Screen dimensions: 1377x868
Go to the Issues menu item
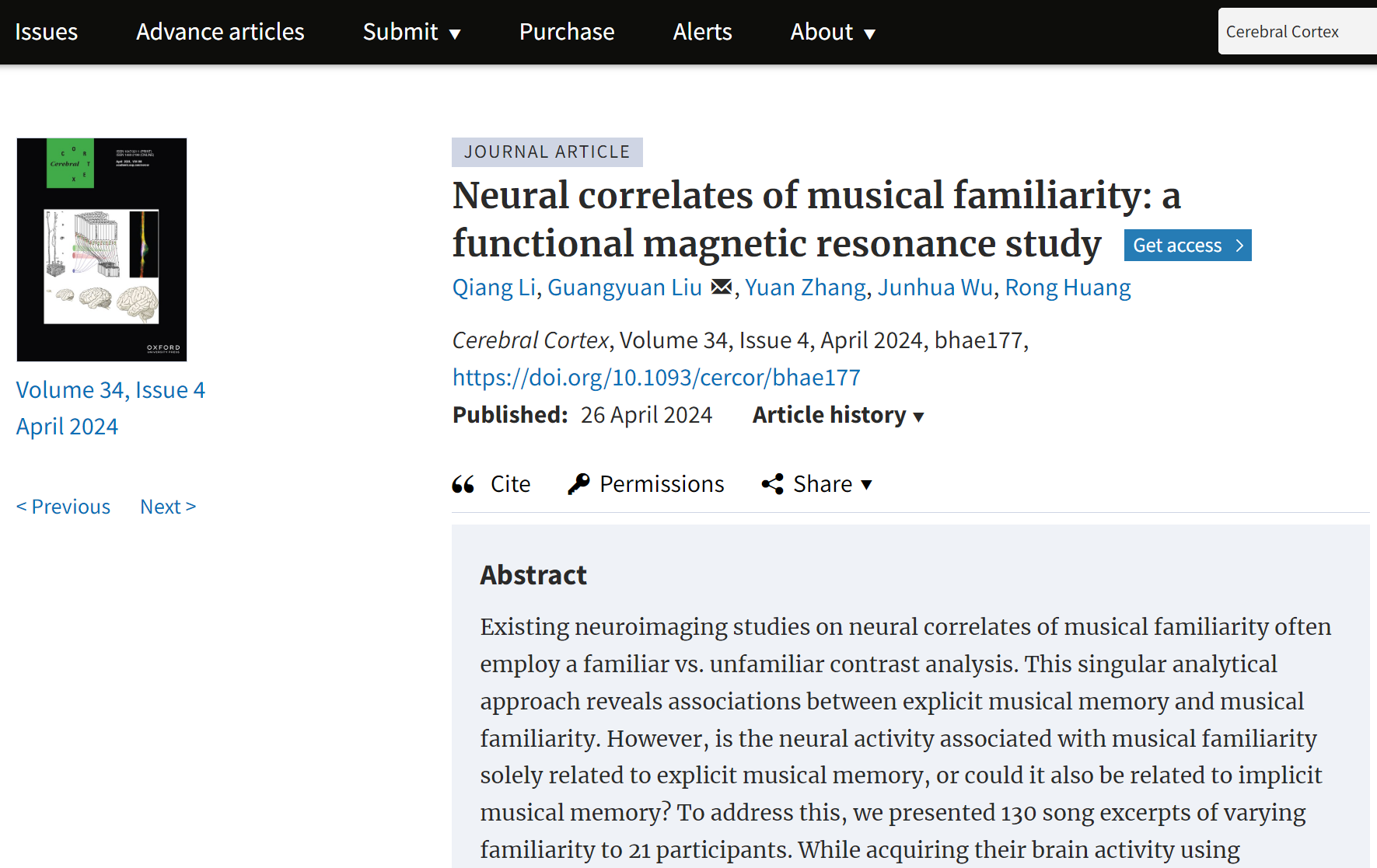click(x=46, y=32)
